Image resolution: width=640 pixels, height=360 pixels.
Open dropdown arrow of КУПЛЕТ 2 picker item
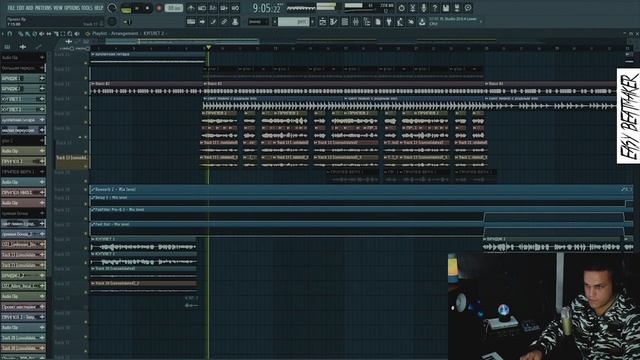click(42, 109)
